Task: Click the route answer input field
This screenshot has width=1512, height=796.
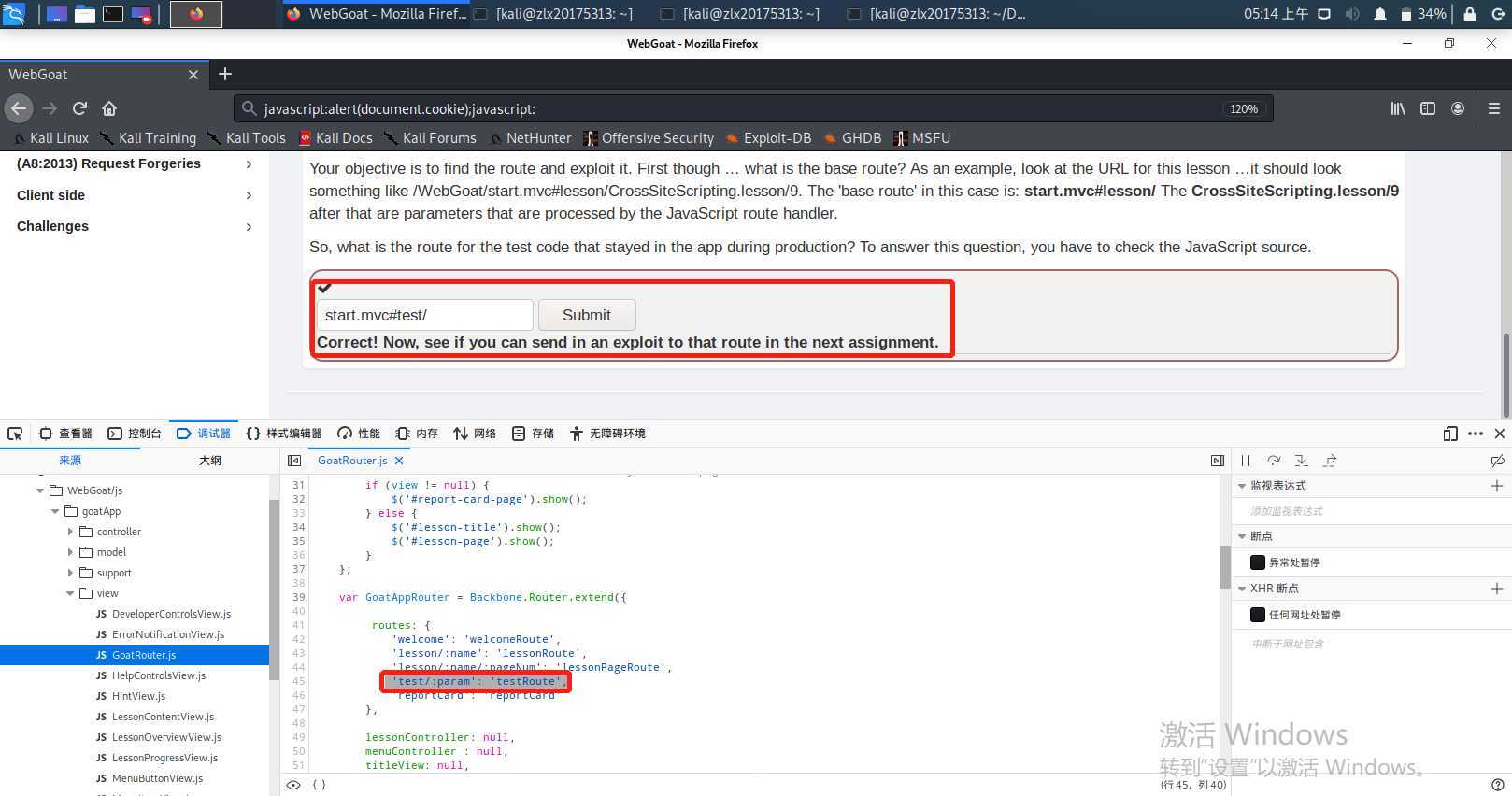Action: click(x=425, y=315)
